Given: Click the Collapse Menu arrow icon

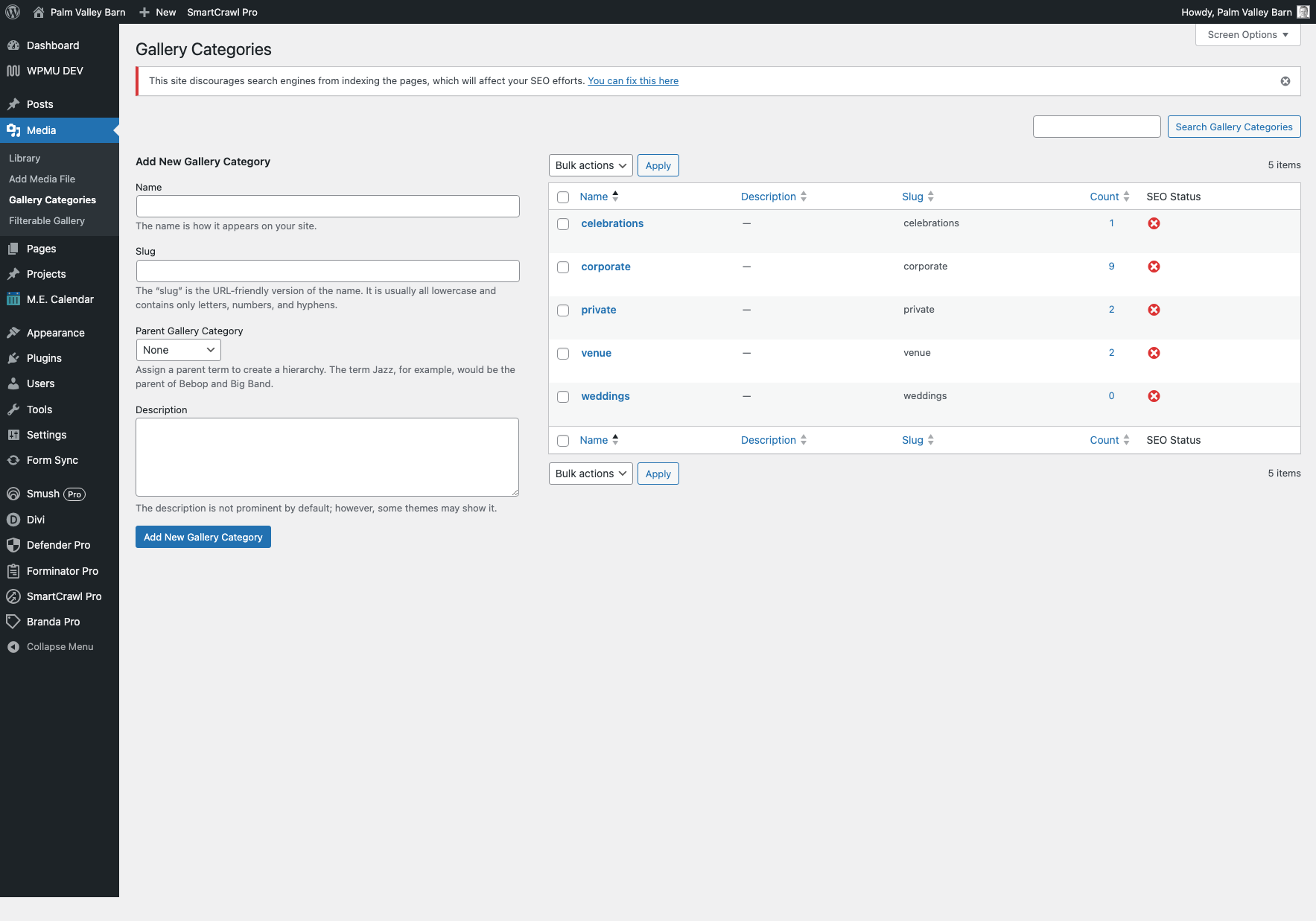Looking at the screenshot, I should [13, 647].
